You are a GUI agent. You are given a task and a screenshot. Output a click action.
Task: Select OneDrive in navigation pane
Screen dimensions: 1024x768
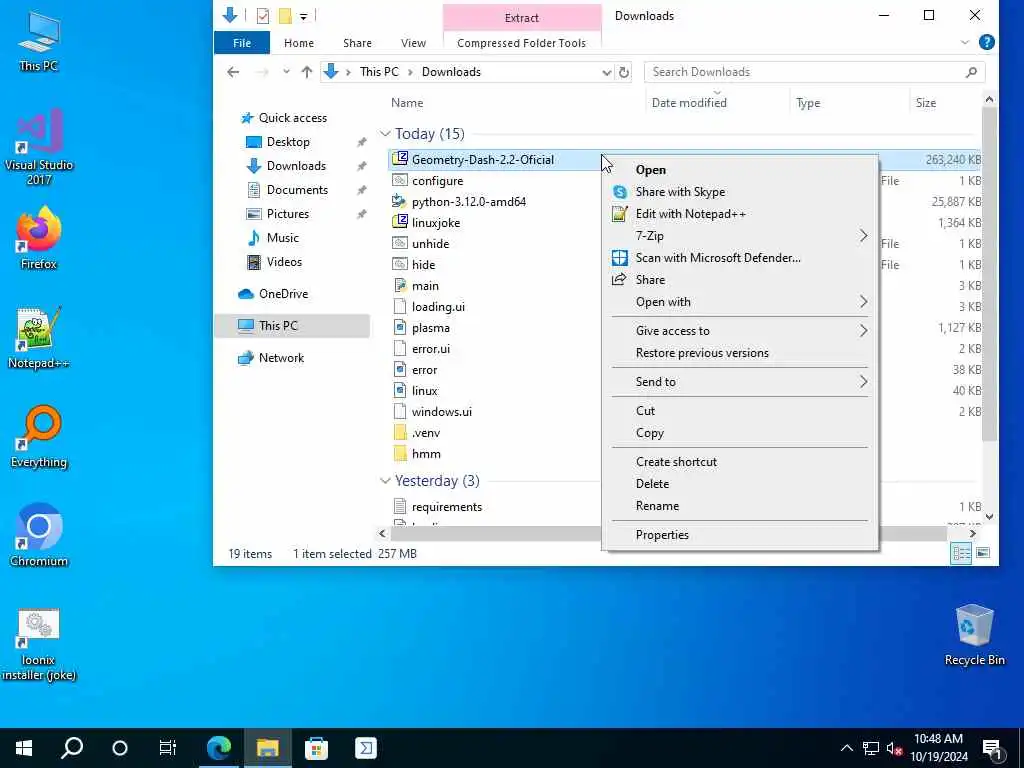(283, 294)
